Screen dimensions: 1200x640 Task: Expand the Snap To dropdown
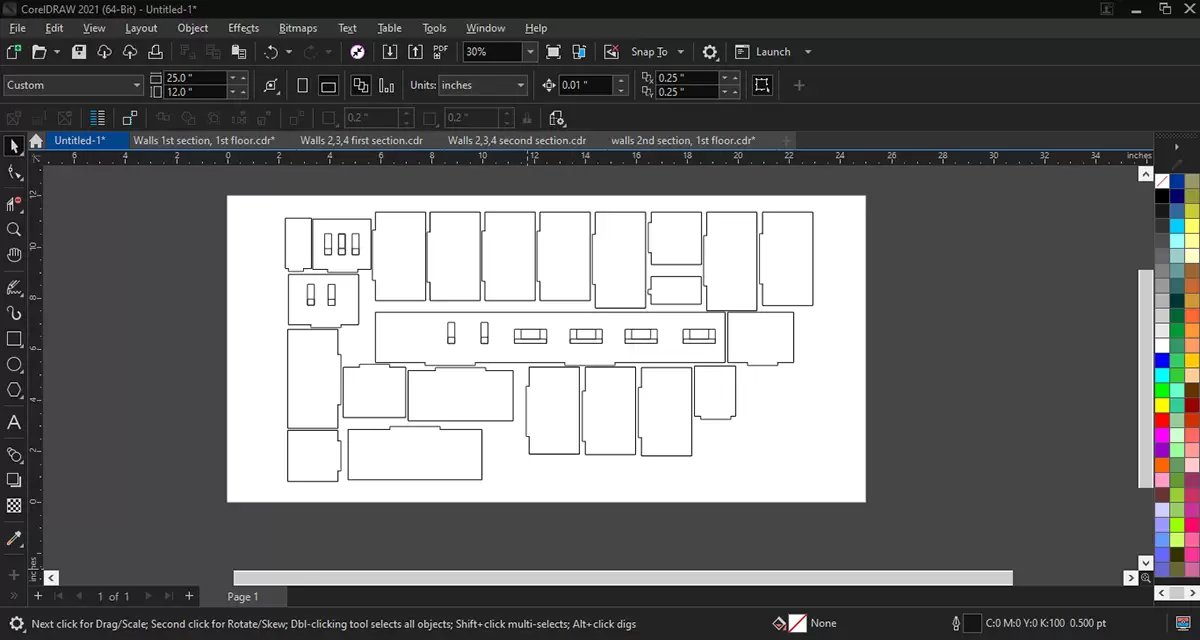pos(681,52)
